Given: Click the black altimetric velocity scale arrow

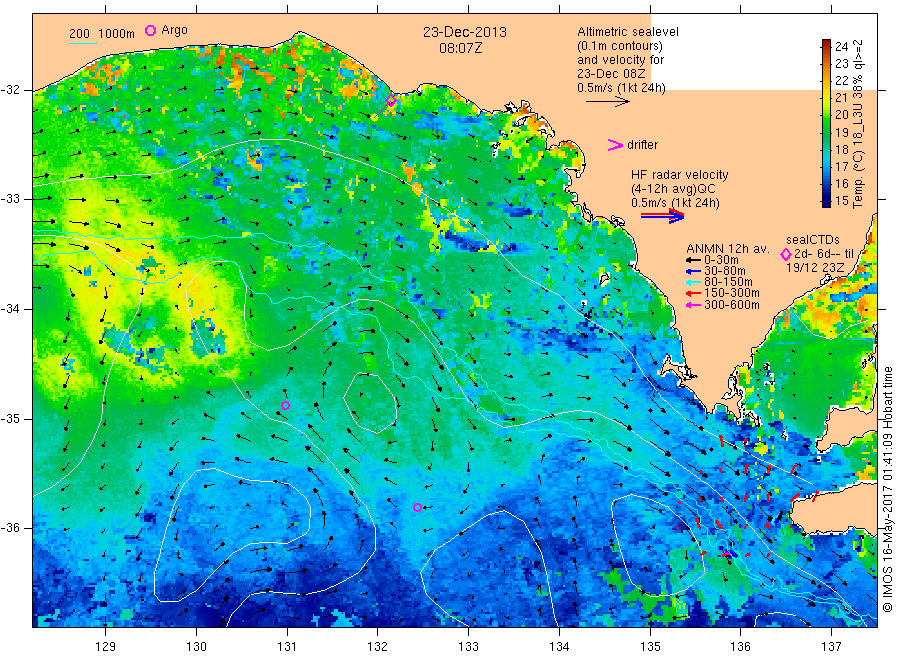Looking at the screenshot, I should (x=608, y=102).
